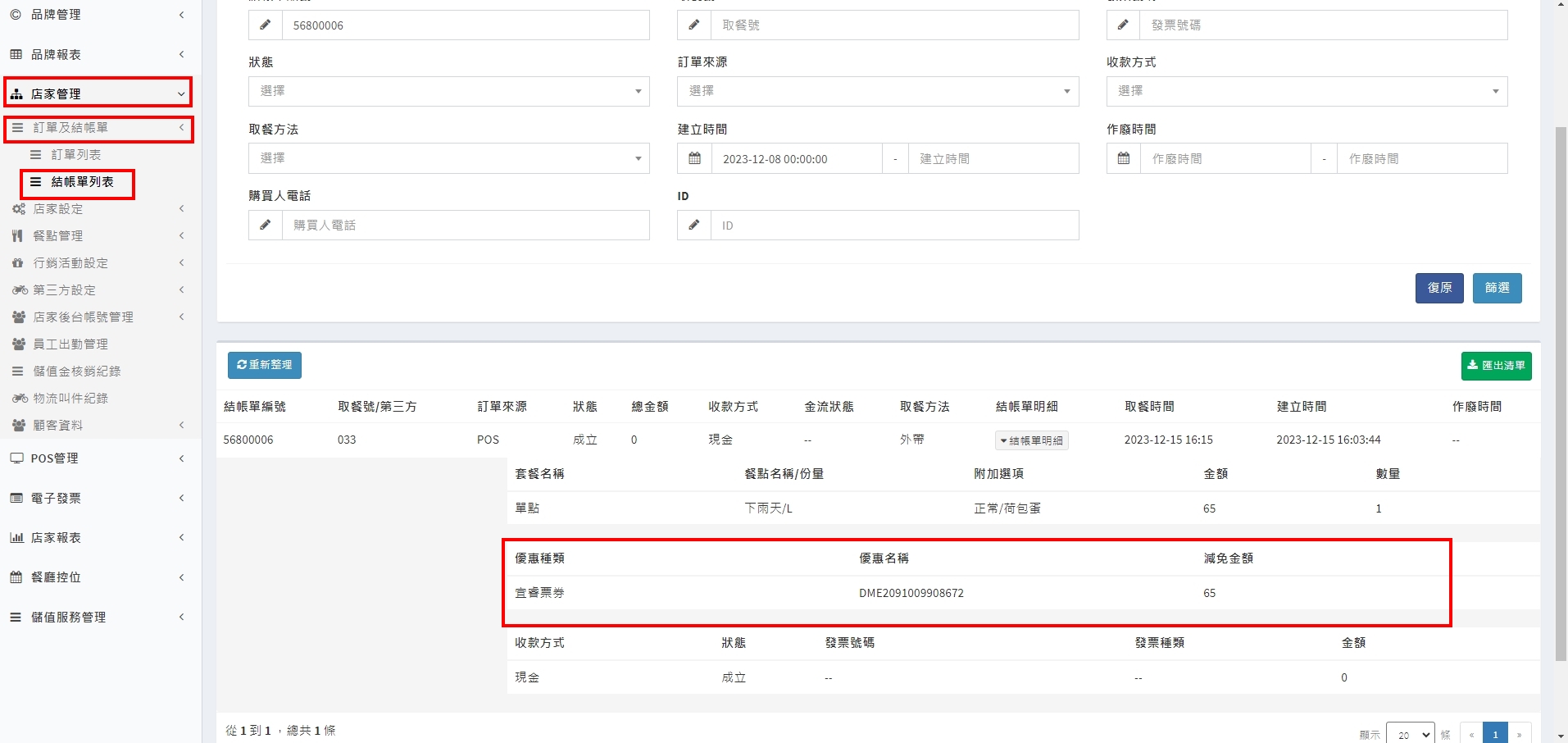1568x743 pixels.
Task: Open 訂單列表 in the sidebar
Action: (x=76, y=155)
